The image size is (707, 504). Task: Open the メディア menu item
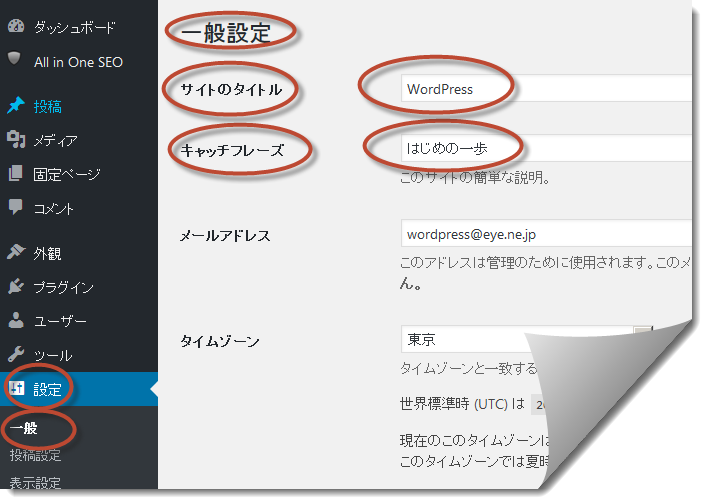coord(55,141)
